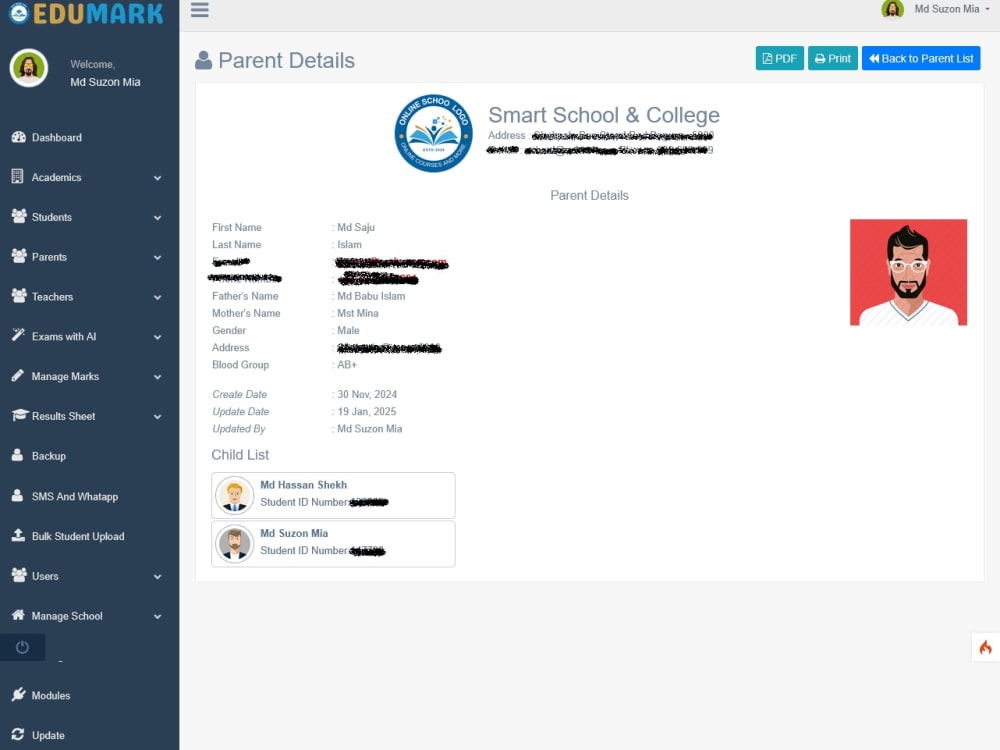This screenshot has width=1000, height=750.
Task: Open child Md Suzon Mia link
Action: tap(294, 533)
